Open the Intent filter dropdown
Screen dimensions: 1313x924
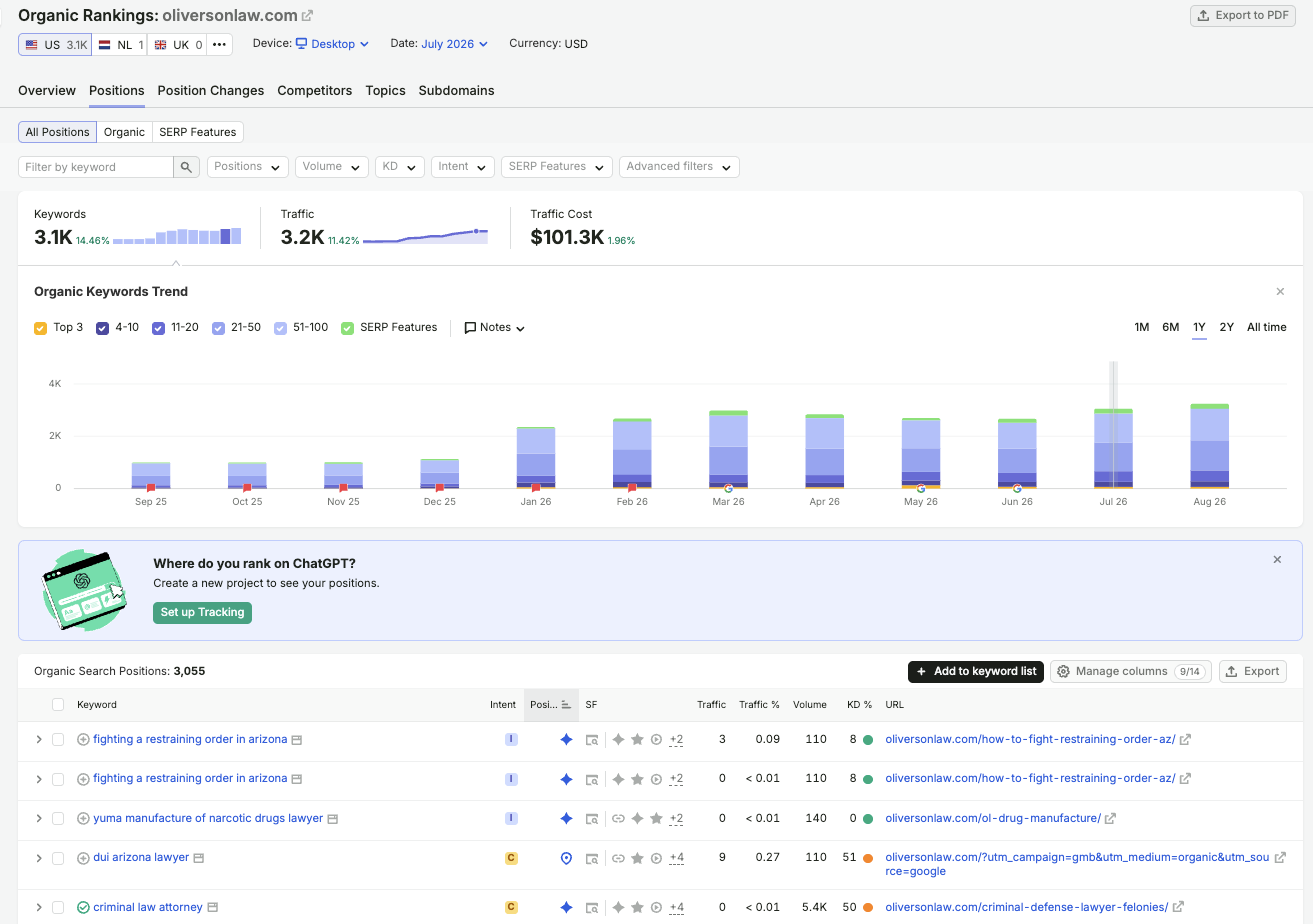pyautogui.click(x=463, y=167)
